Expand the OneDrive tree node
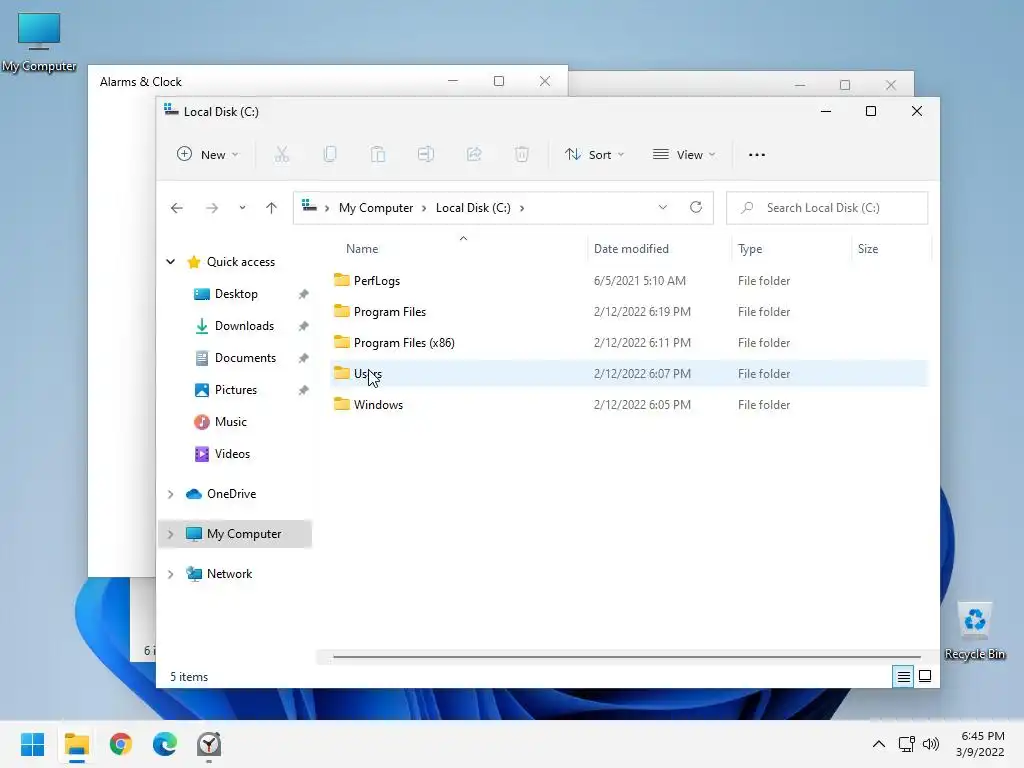1024x768 pixels. (170, 494)
